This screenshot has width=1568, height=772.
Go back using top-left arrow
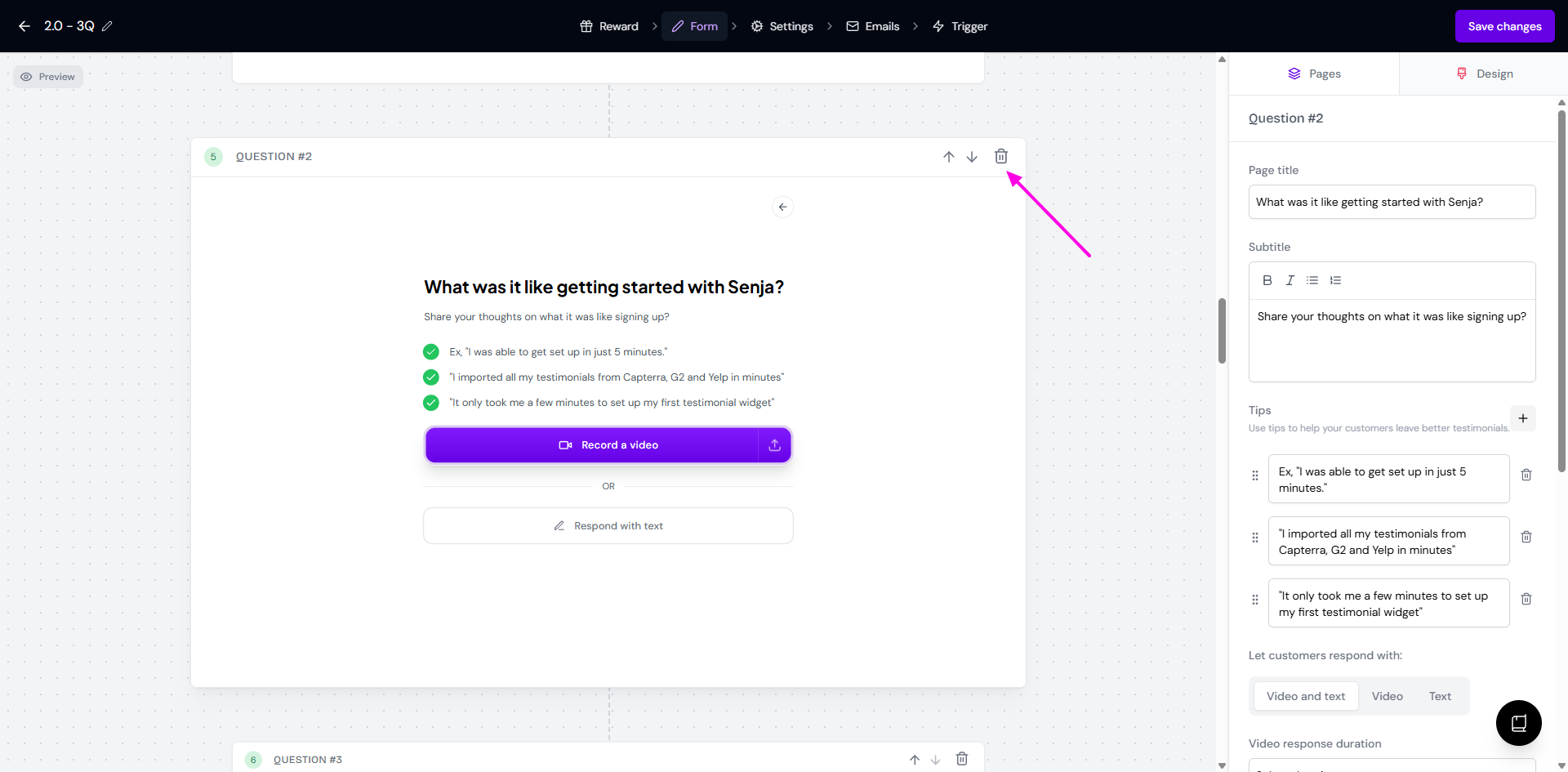pyautogui.click(x=24, y=26)
